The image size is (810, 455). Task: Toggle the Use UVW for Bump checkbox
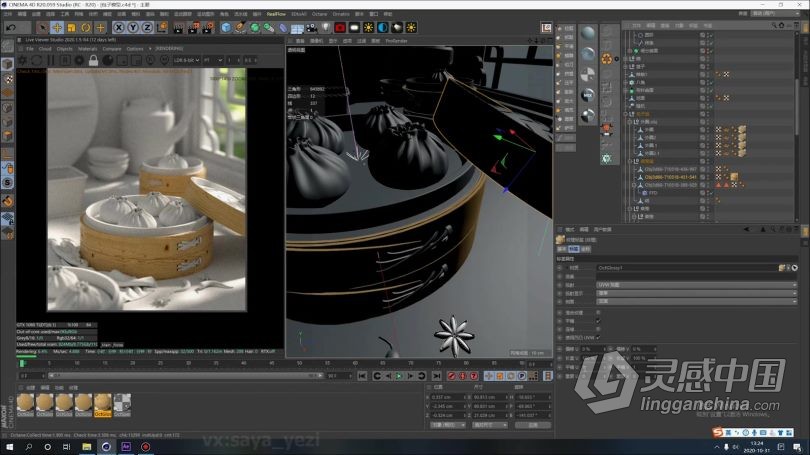[598, 337]
